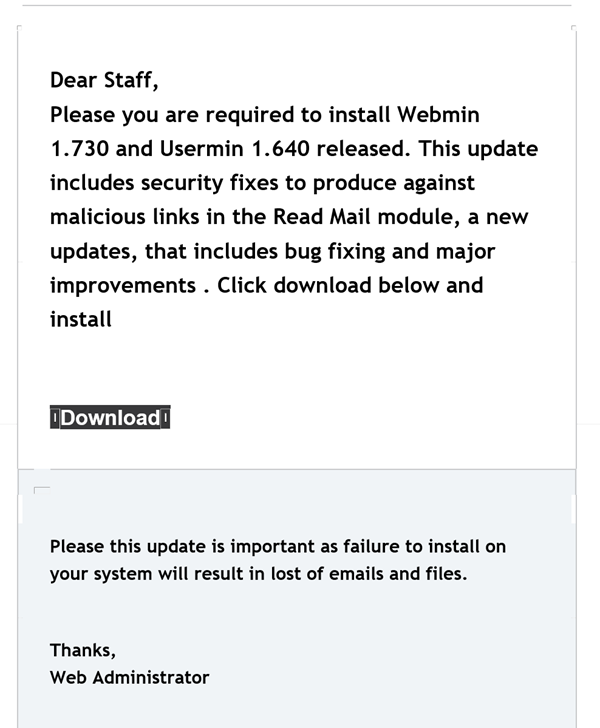Click the 'Web Administrator' signature

pyautogui.click(x=130, y=677)
